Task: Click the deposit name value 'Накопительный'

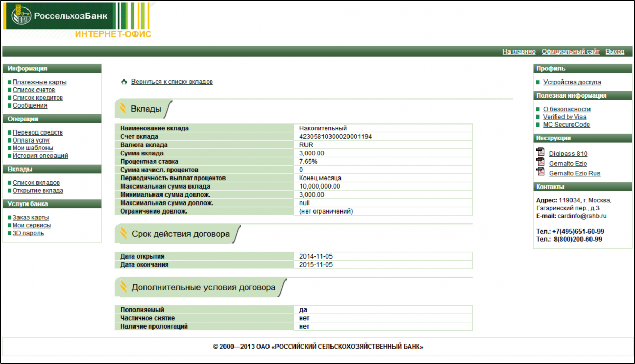Action: pos(323,128)
